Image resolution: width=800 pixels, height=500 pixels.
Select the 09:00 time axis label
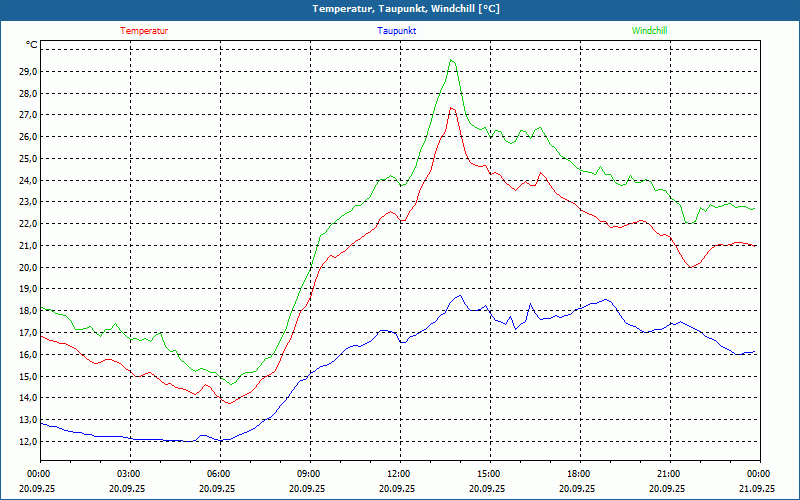[x=308, y=474]
